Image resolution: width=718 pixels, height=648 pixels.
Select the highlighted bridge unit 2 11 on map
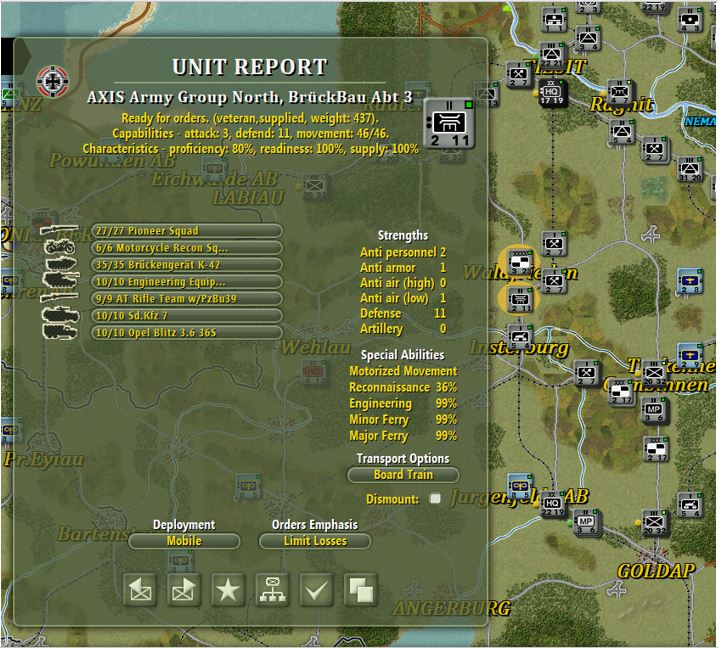[x=520, y=300]
